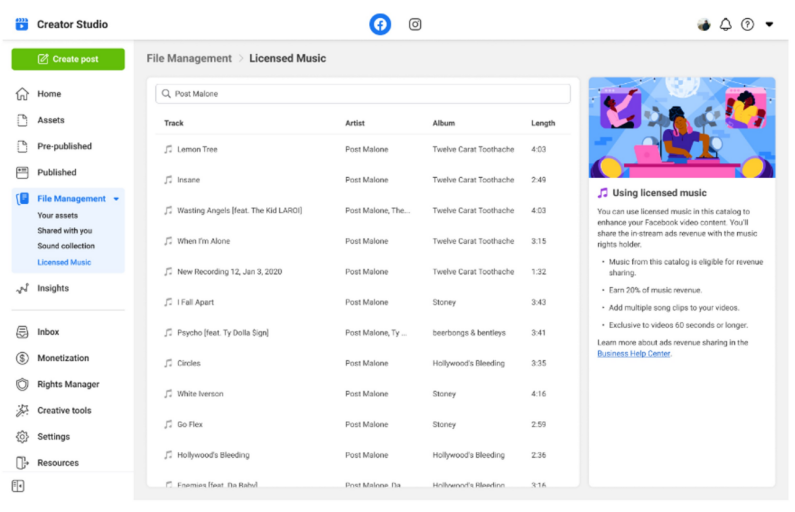Click the Creative tools wand icon
The height and width of the screenshot is (512, 795).
(x=22, y=411)
